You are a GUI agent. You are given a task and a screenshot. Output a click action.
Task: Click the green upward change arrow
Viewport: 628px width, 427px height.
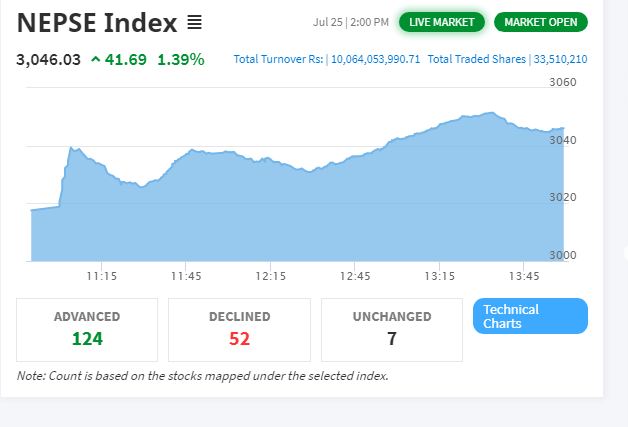click(95, 60)
